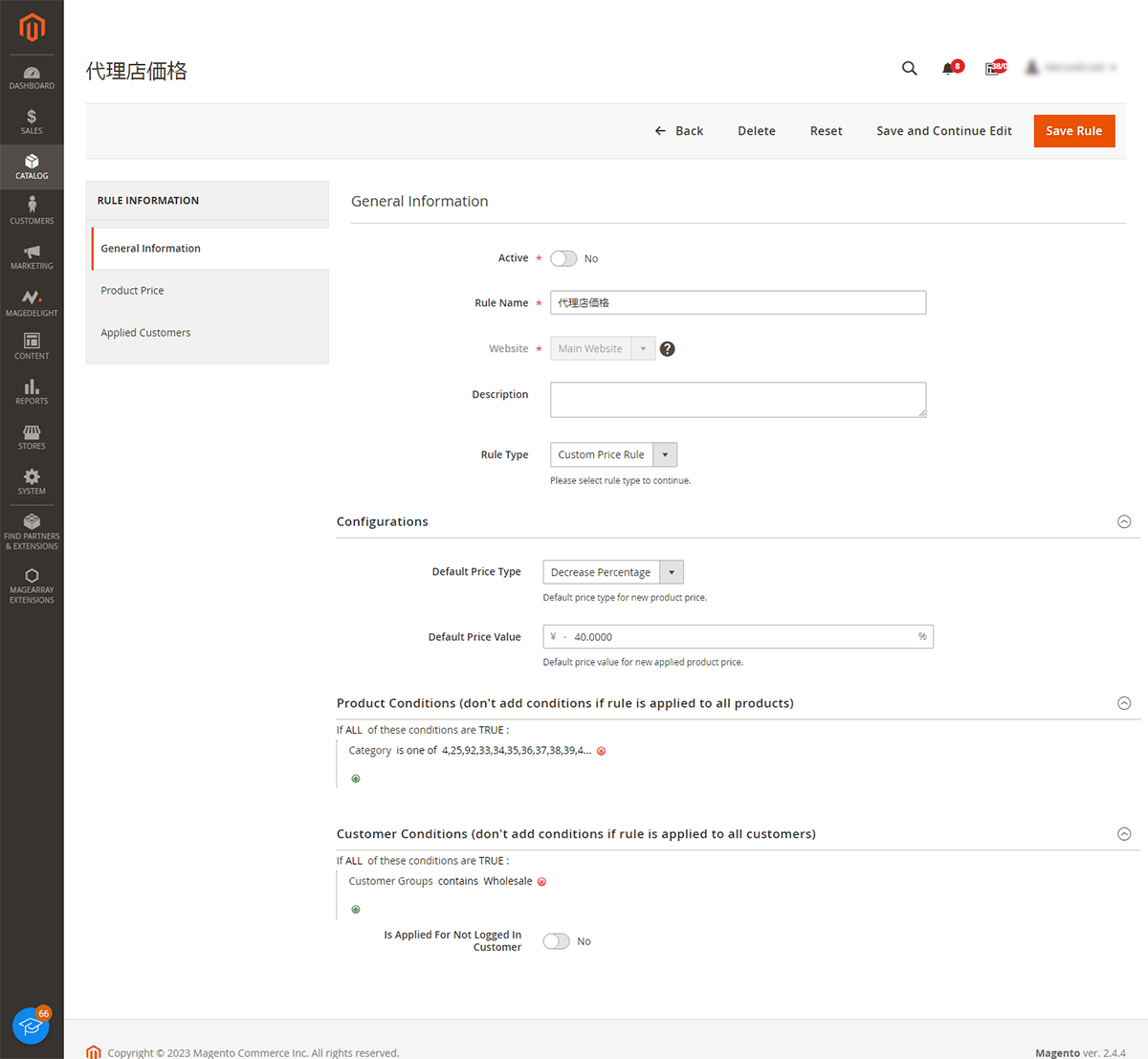Open the System menu
The height and width of the screenshot is (1059, 1148).
point(32,482)
